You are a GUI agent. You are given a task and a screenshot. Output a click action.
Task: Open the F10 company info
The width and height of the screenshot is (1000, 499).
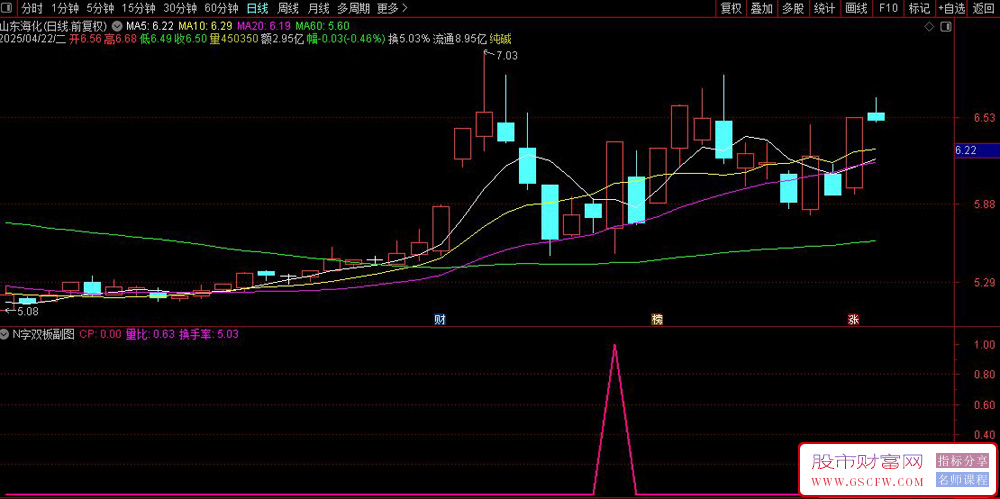(x=888, y=8)
